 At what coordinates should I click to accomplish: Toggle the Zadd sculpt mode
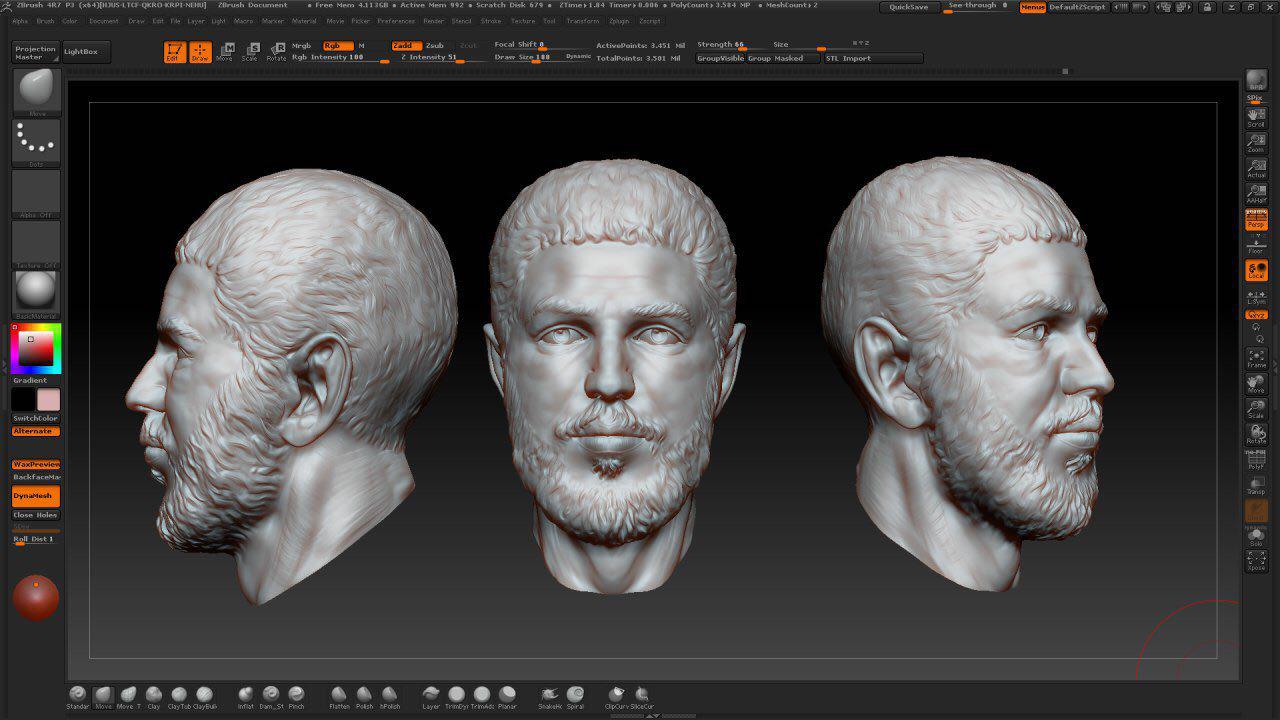tap(406, 46)
